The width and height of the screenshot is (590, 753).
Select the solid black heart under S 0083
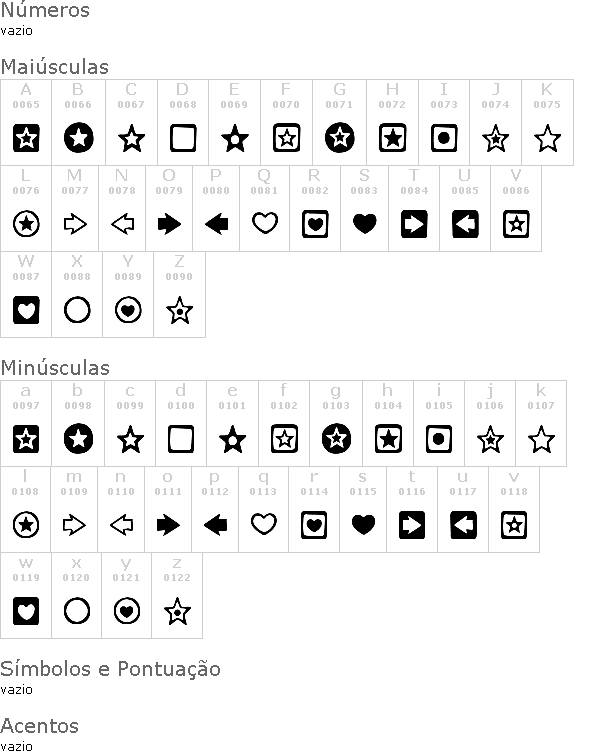pyautogui.click(x=365, y=224)
